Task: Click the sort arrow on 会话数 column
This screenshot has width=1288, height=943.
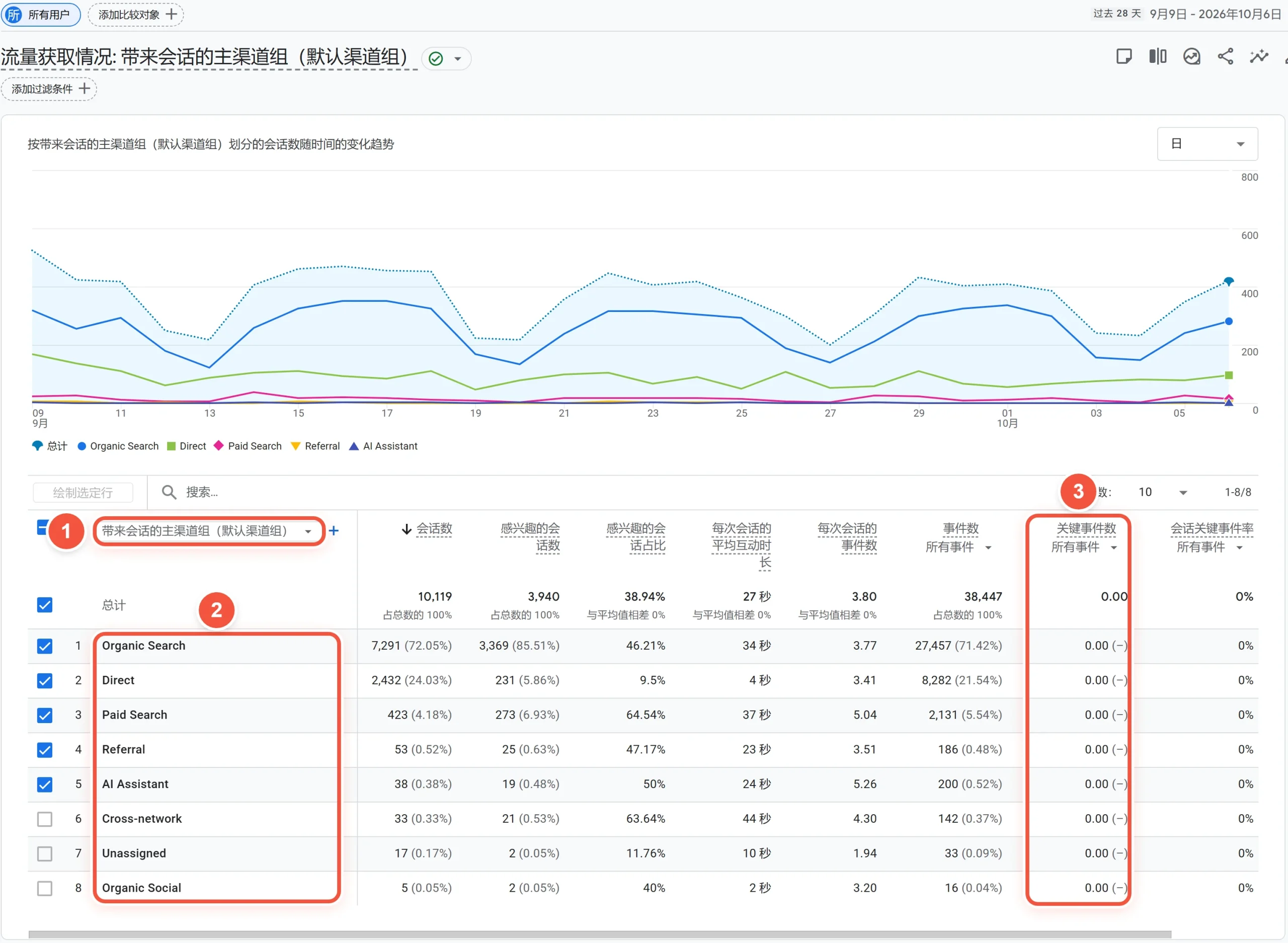Action: 407,529
